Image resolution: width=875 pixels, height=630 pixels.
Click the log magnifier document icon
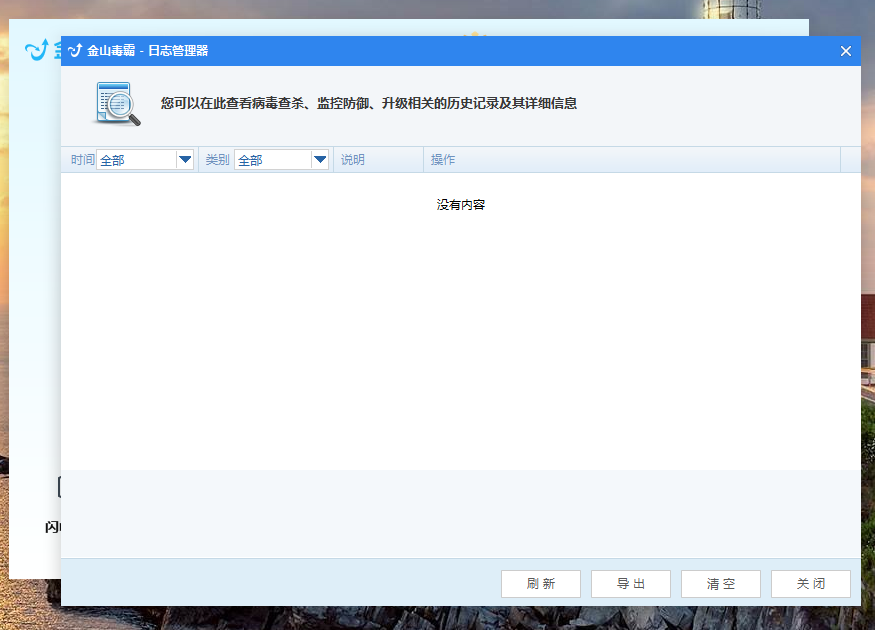[x=117, y=104]
